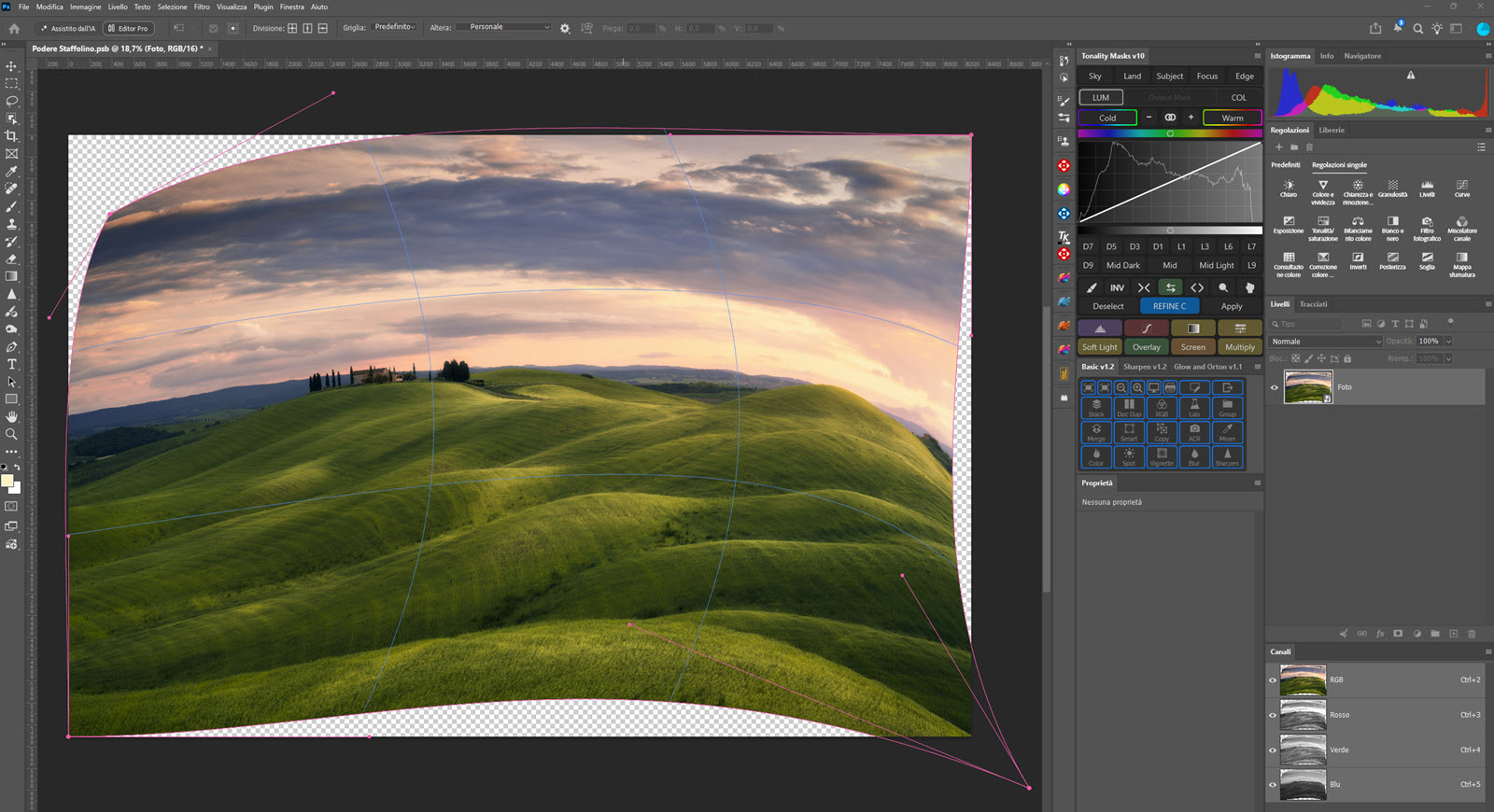Open the Altera Personale dropdown
The width and height of the screenshot is (1494, 812).
click(503, 27)
